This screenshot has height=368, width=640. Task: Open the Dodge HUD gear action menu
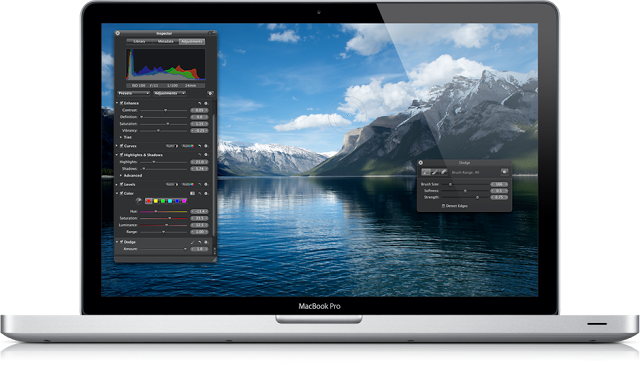click(504, 172)
